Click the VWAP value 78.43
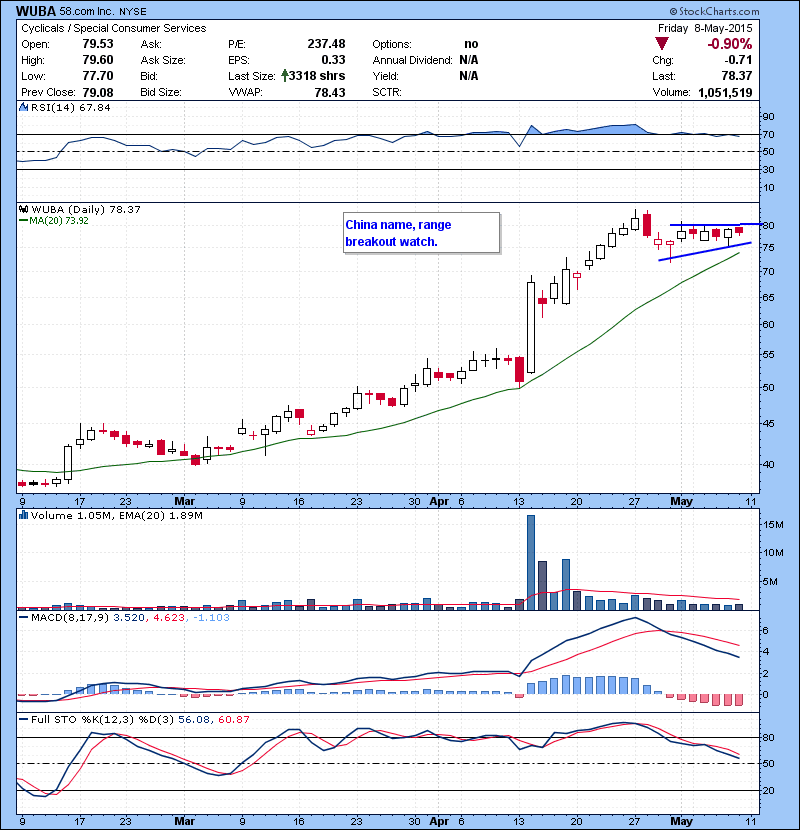 (330, 92)
